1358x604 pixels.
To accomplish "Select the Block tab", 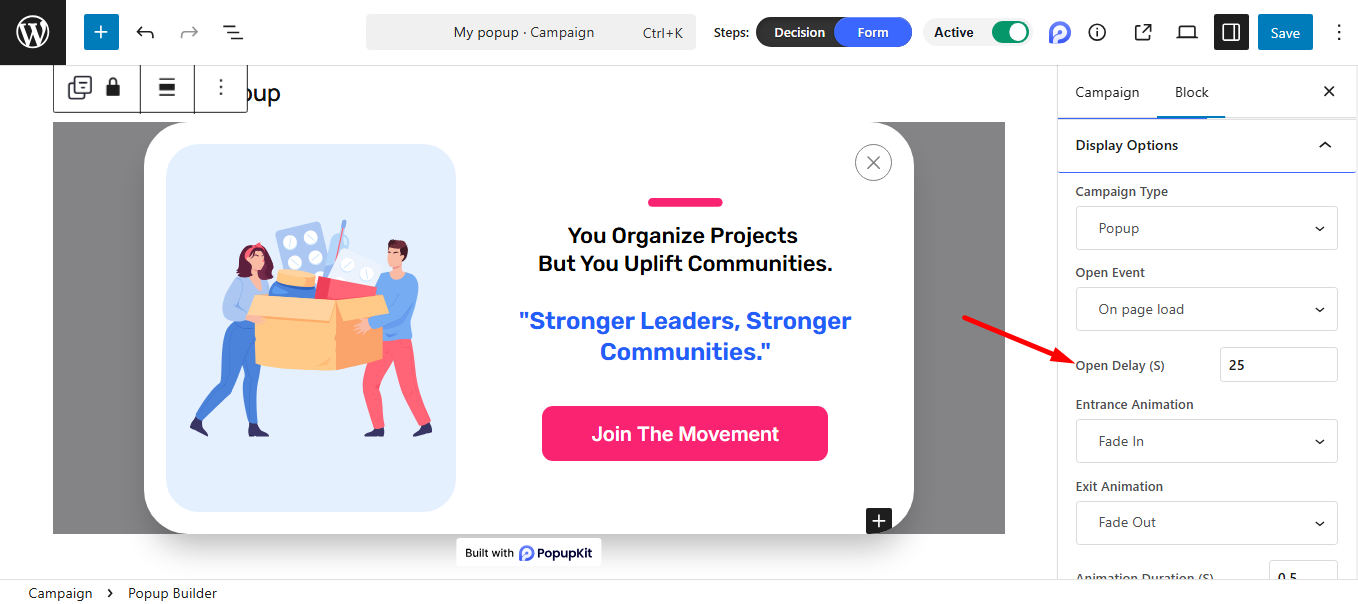I will coord(1191,92).
